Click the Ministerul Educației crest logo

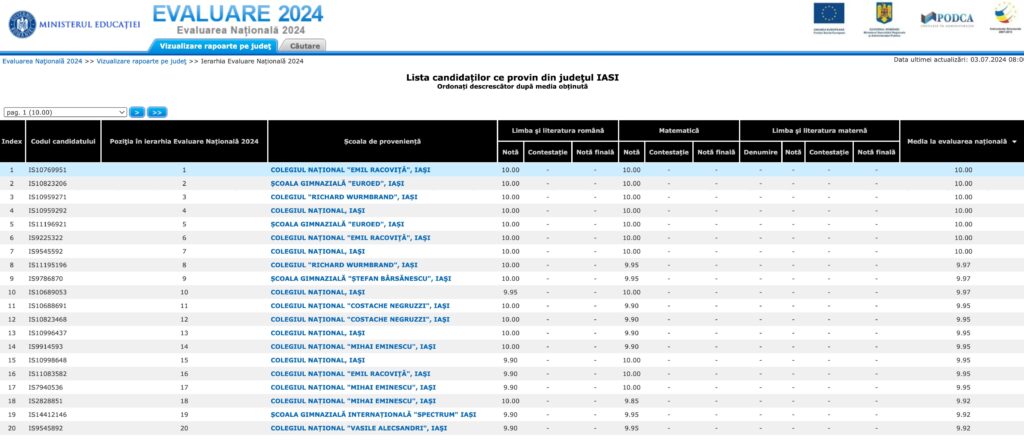[x=21, y=19]
